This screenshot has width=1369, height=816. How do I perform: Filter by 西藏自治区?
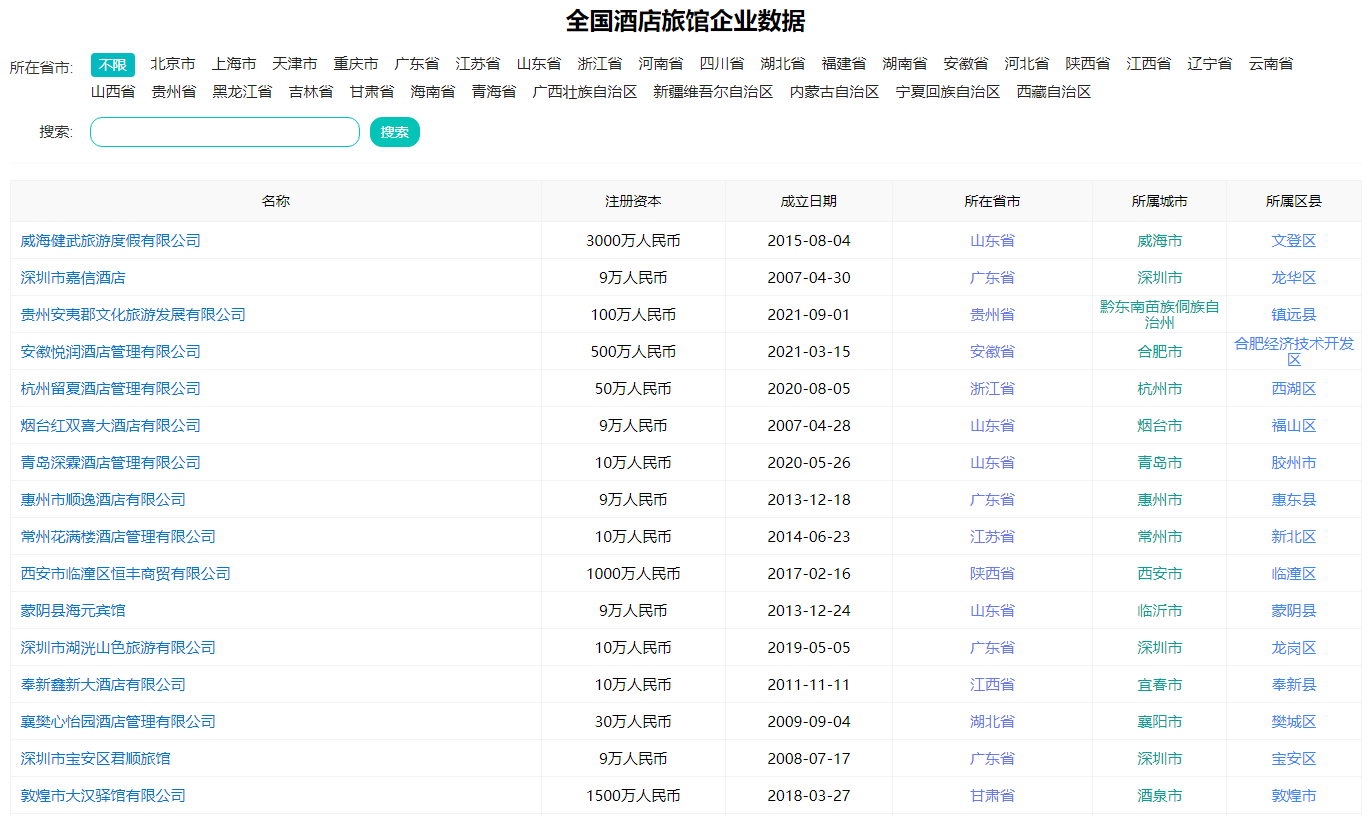click(1054, 92)
